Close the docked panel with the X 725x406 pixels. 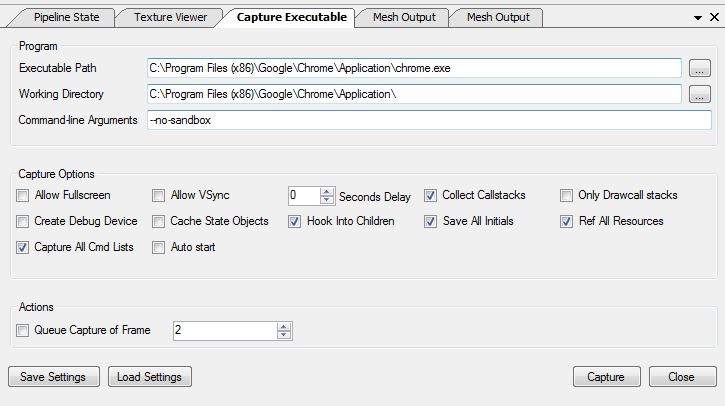(x=714, y=18)
